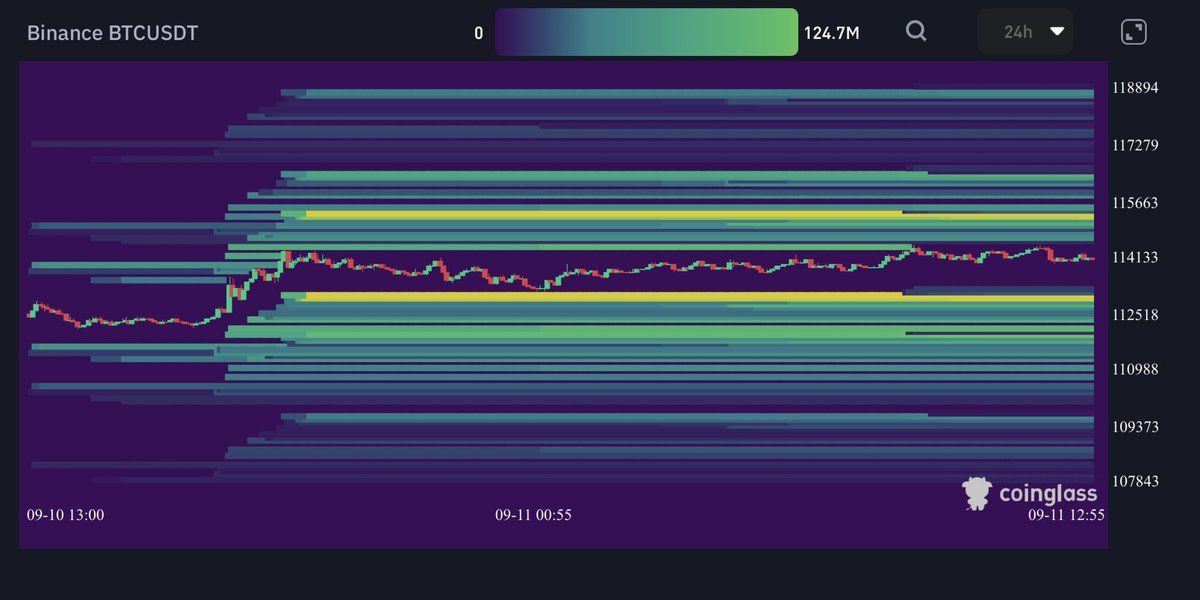Click the yellow liquidation band above price
The height and width of the screenshot is (600, 1200).
click(x=699, y=214)
